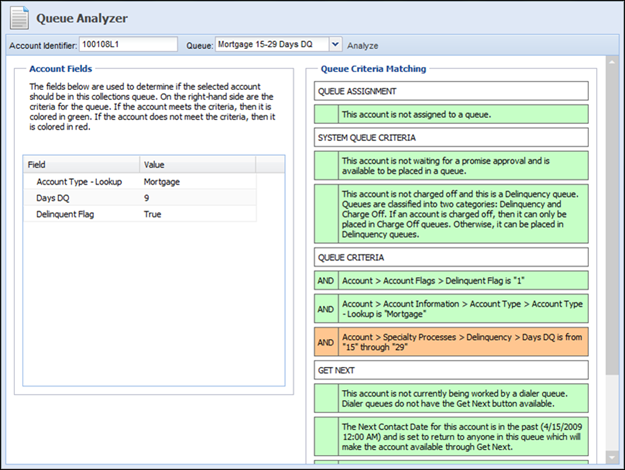Click the Account Type Lookup is Mortgage criterion
The height and width of the screenshot is (470, 625).
pos(451,309)
